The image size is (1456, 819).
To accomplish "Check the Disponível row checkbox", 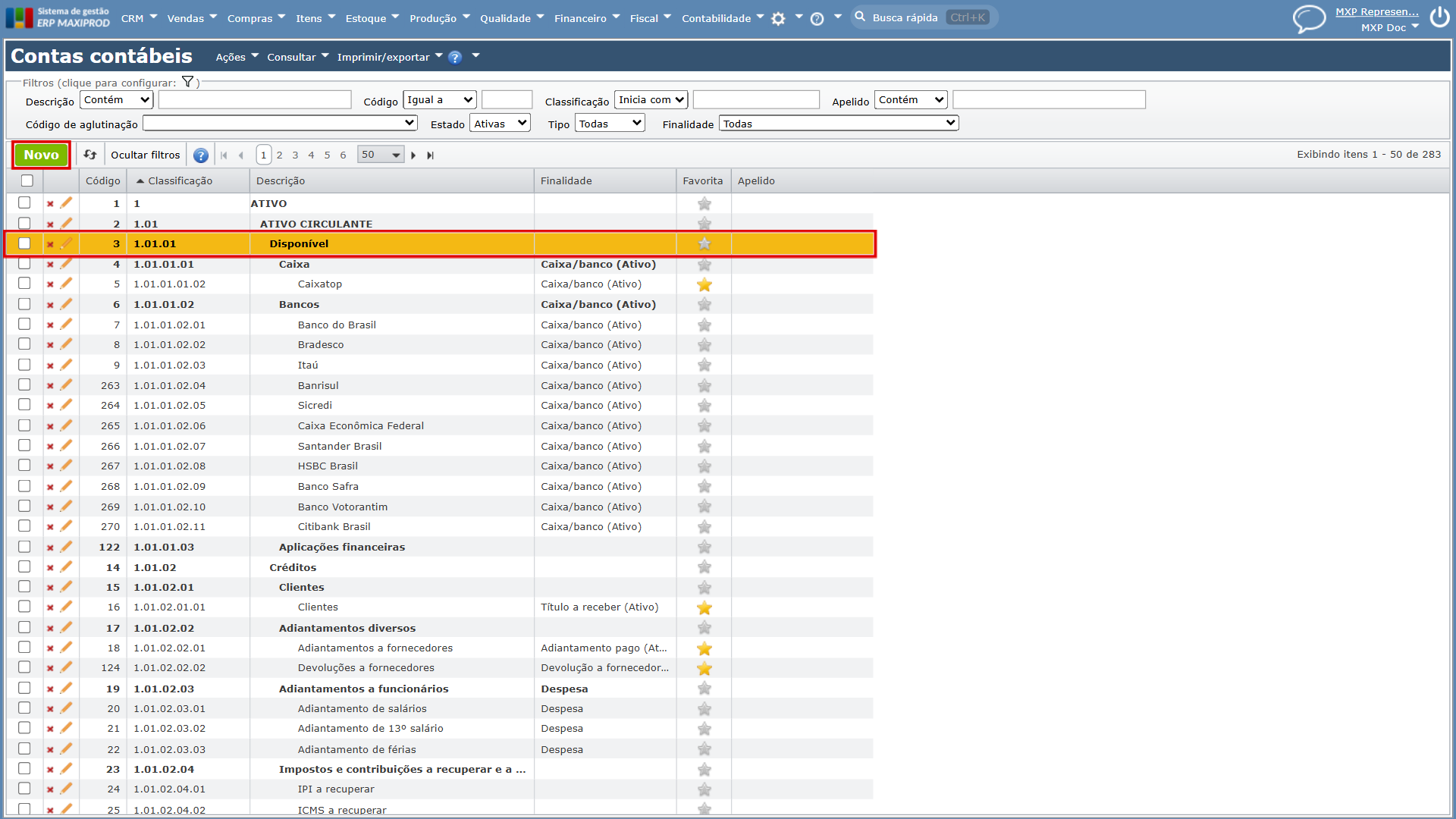I will tap(24, 243).
